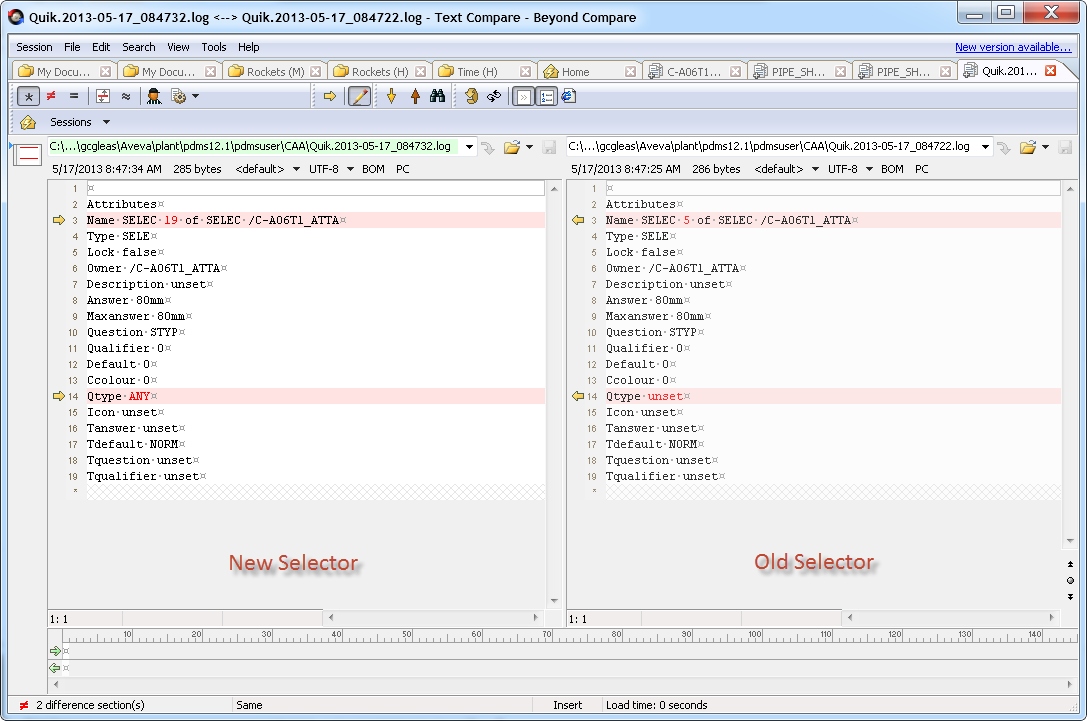
Task: Toggle the Edit pencil button
Action: [359, 96]
